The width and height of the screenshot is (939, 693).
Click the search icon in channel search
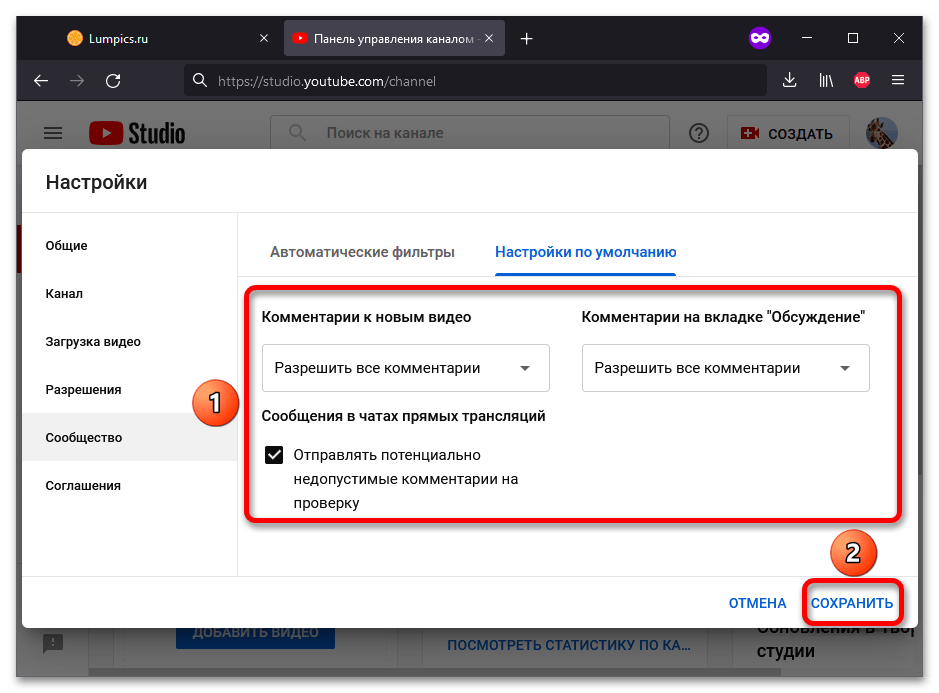[x=297, y=133]
